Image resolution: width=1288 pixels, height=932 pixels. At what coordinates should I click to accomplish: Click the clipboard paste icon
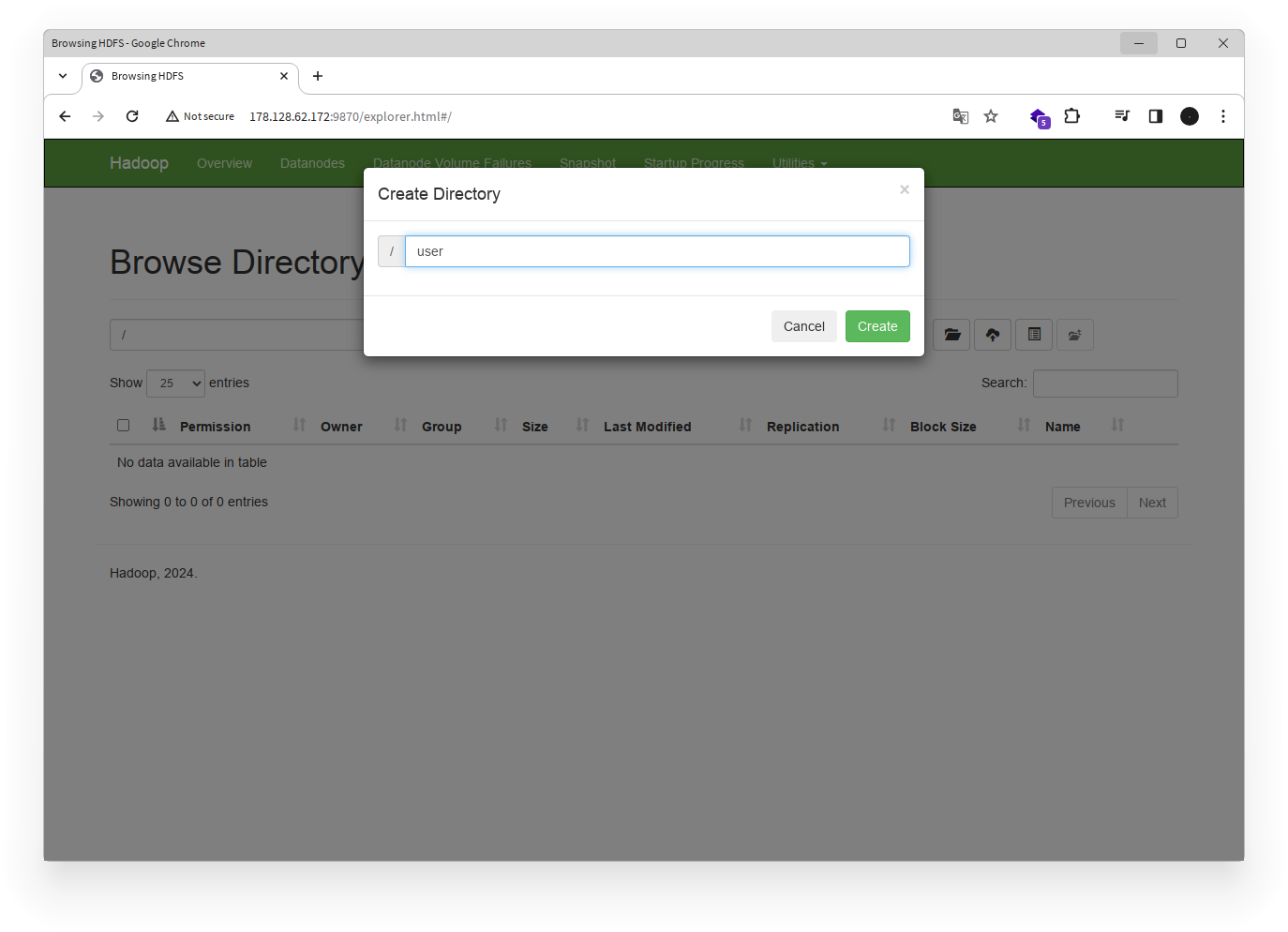tap(1034, 335)
